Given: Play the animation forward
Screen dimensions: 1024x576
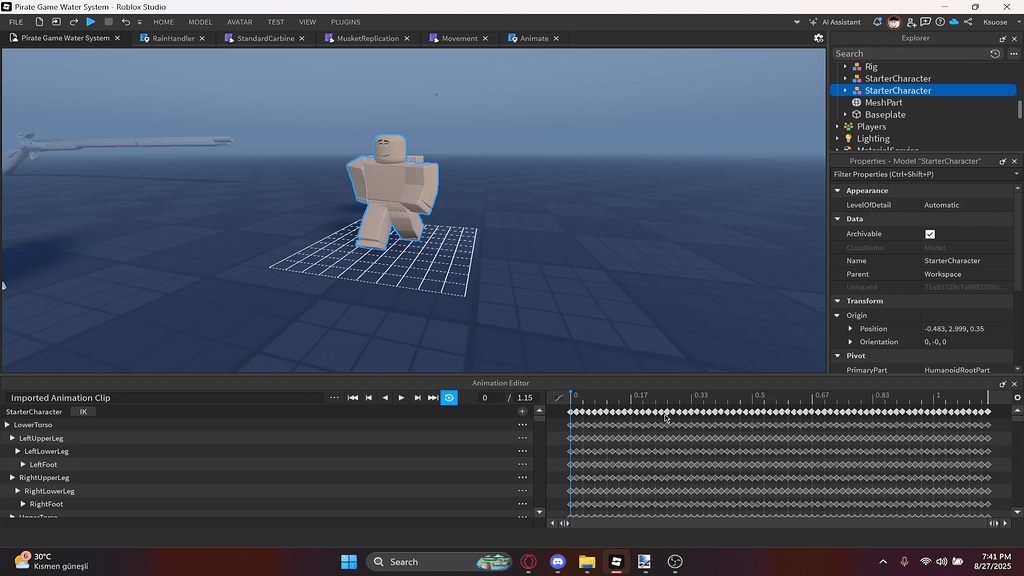Looking at the screenshot, I should (401, 398).
